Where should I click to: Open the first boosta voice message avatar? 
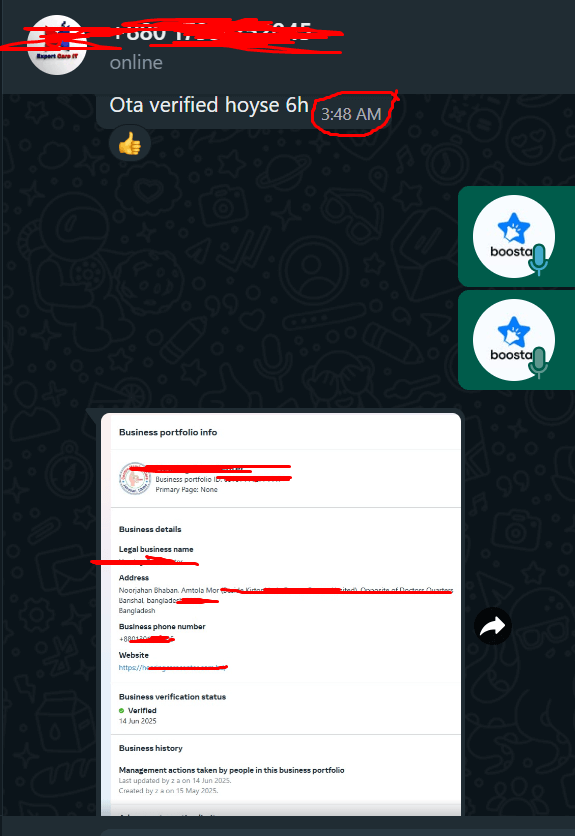tap(514, 236)
